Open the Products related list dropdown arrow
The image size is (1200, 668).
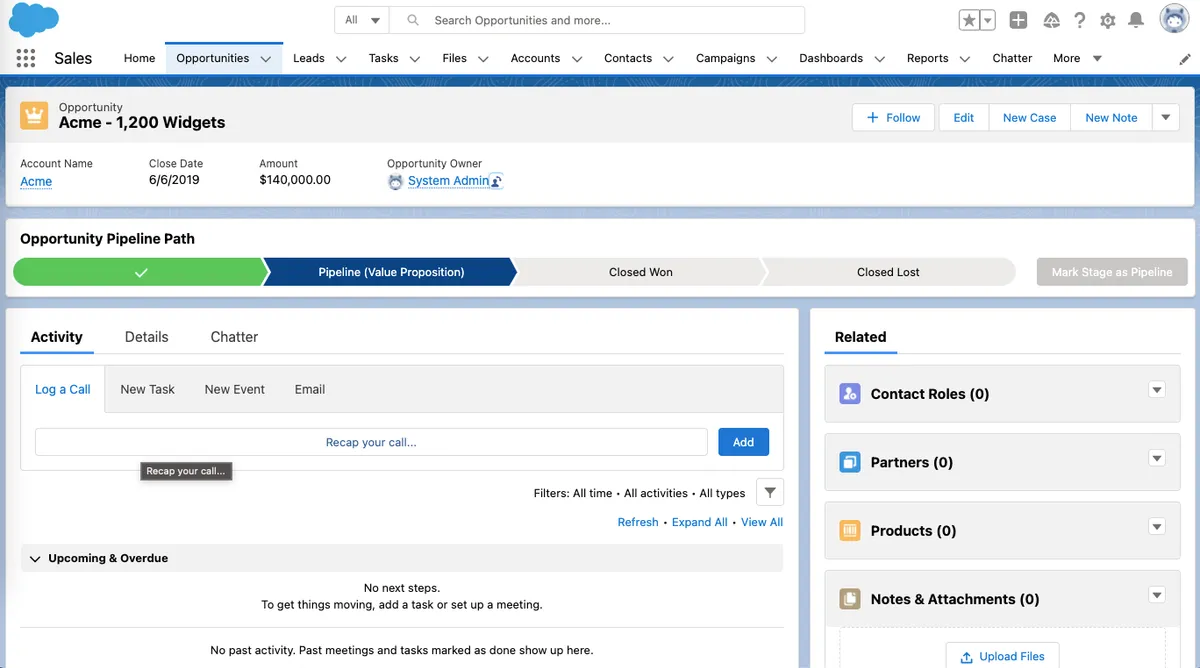coord(1157,527)
